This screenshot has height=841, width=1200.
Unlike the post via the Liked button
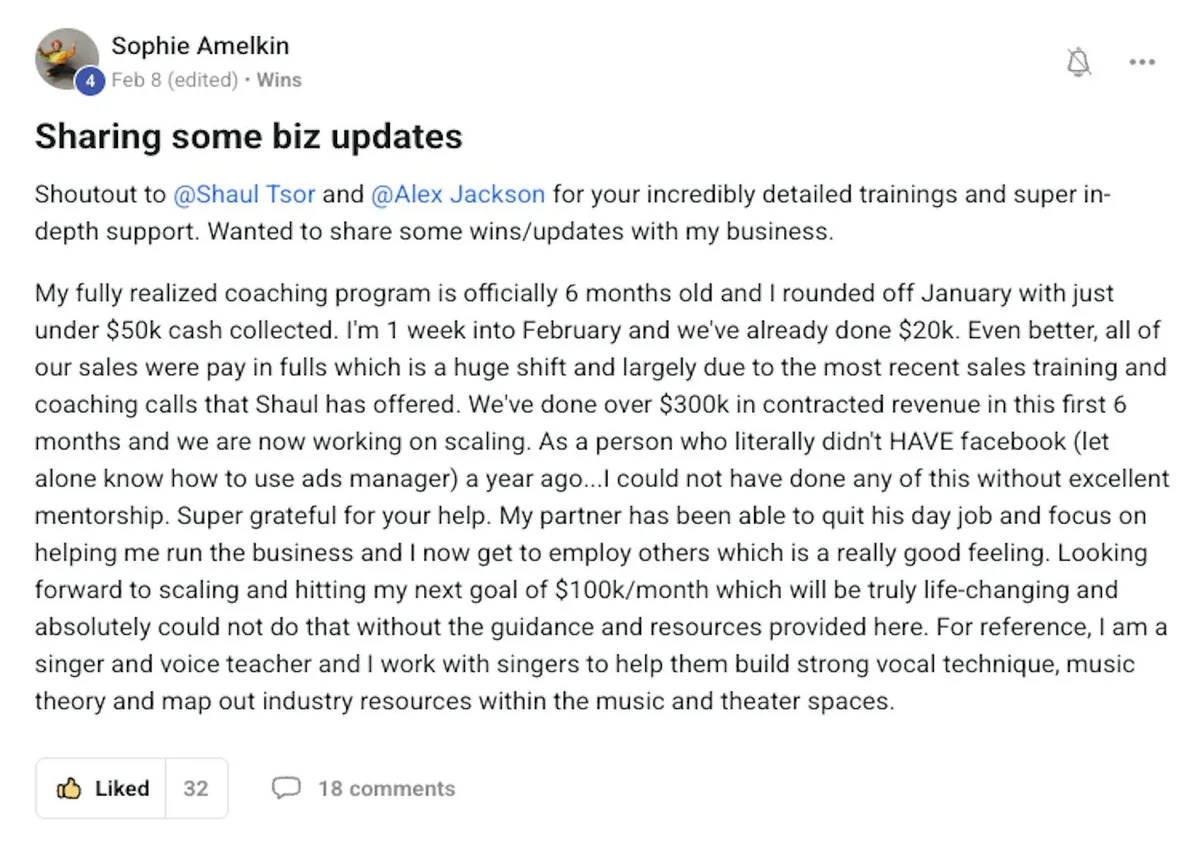100,788
